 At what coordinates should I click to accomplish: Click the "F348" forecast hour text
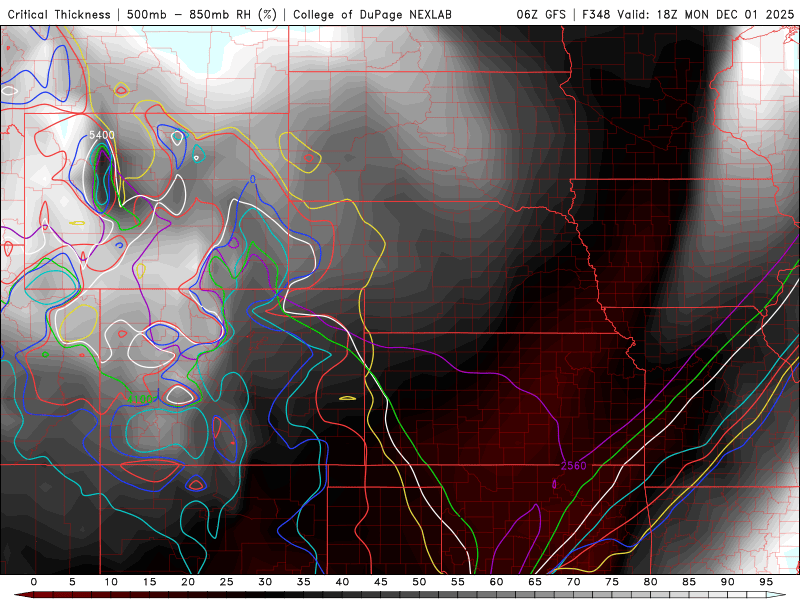pyautogui.click(x=596, y=14)
